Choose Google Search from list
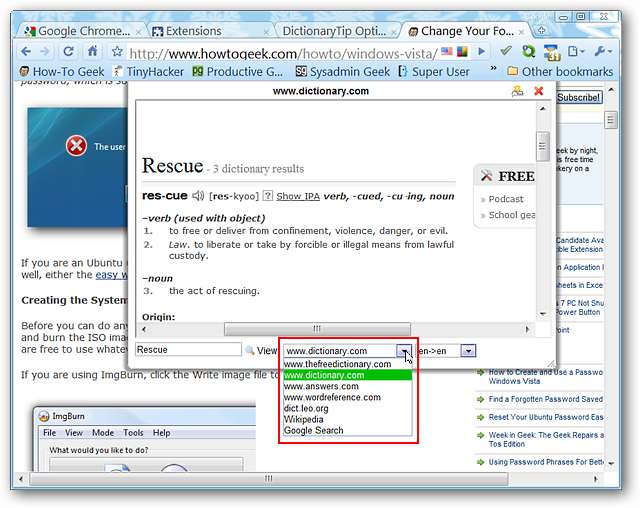The image size is (640, 508). (347, 430)
